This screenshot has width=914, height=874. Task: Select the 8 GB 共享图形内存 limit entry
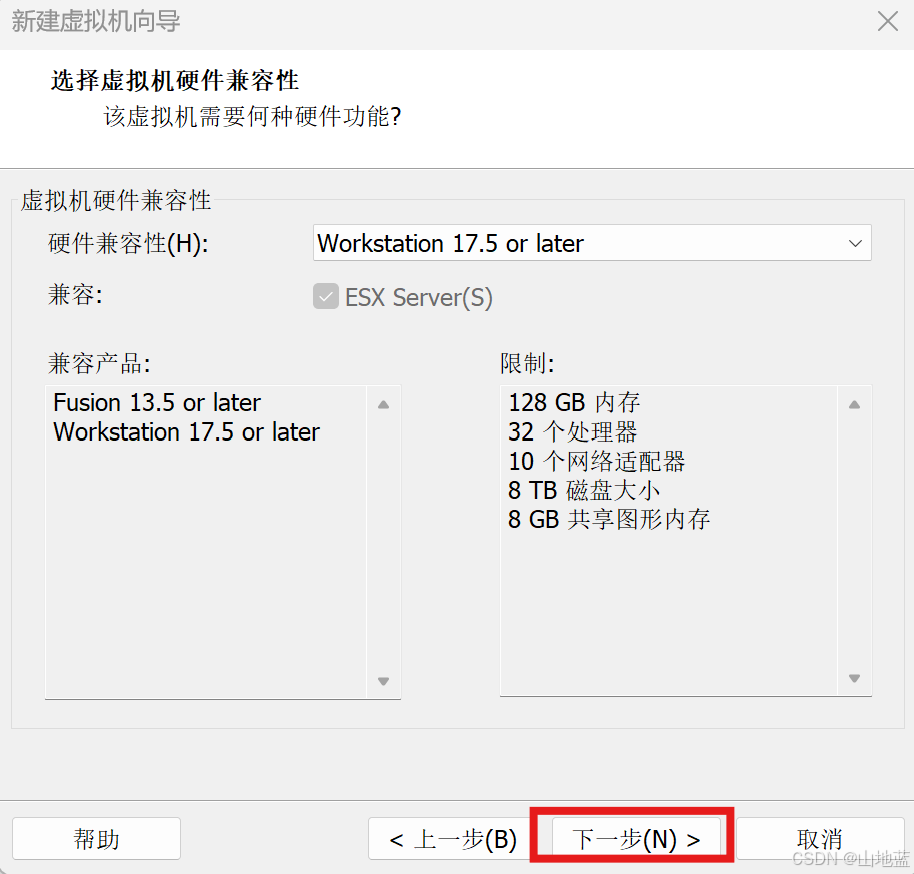point(609,520)
